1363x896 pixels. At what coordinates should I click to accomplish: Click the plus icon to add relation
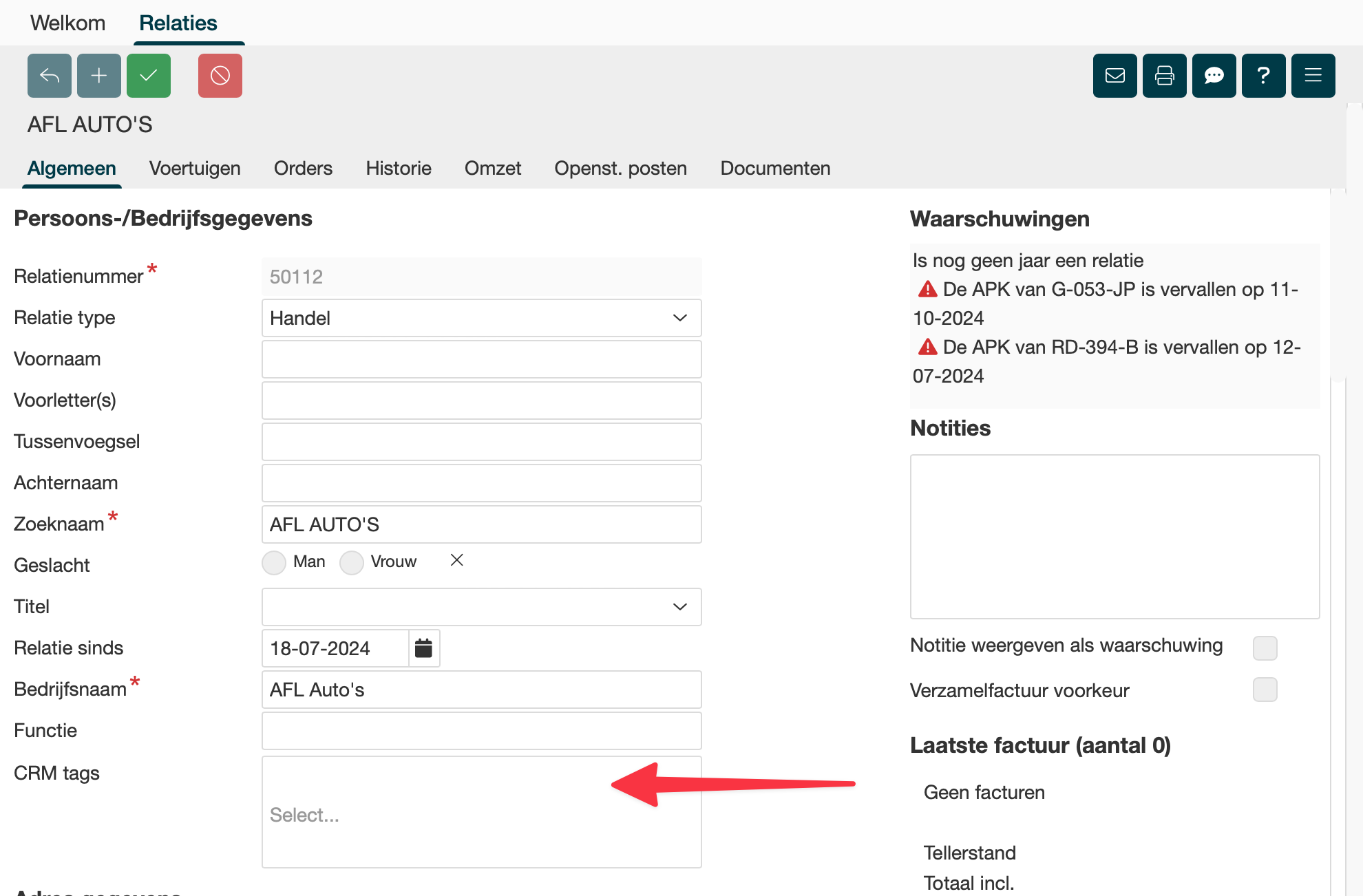(x=99, y=76)
